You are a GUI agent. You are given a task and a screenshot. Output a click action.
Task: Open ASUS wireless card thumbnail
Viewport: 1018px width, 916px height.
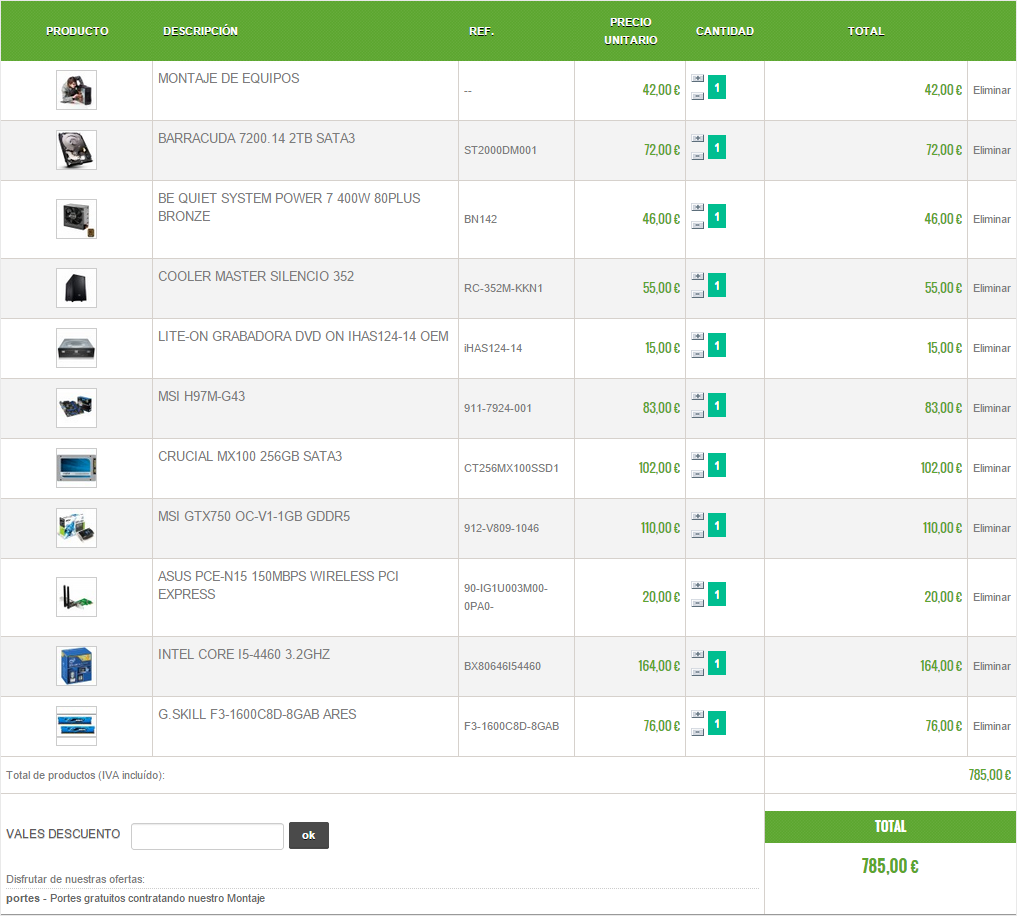(x=76, y=597)
